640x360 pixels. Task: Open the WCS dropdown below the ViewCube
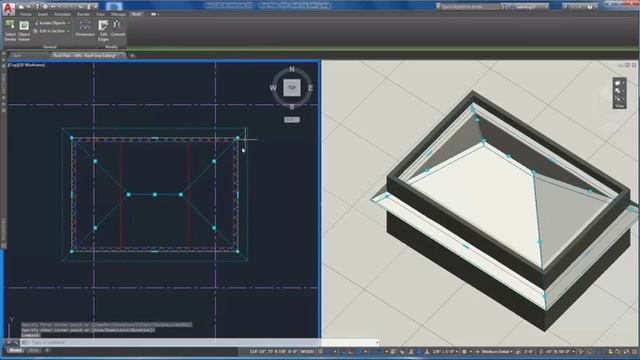coord(292,120)
